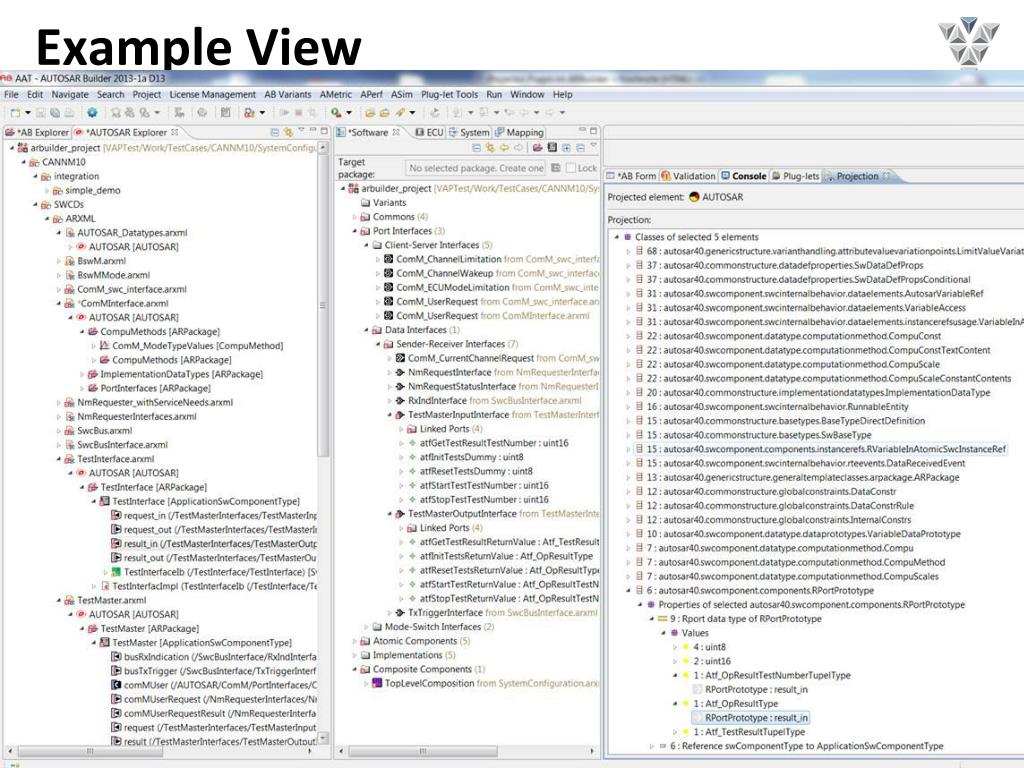Click the comMUser port icon
This screenshot has height=768, width=1024.
coord(116,685)
